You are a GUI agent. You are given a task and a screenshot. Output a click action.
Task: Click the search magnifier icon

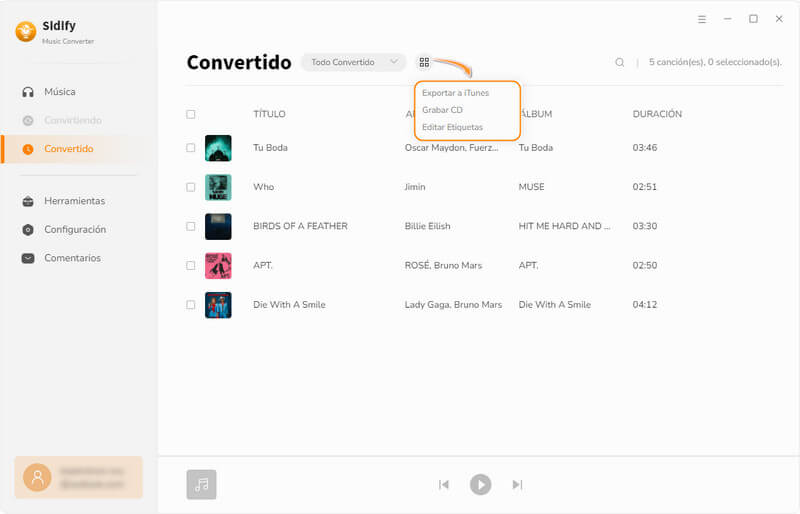(x=619, y=62)
